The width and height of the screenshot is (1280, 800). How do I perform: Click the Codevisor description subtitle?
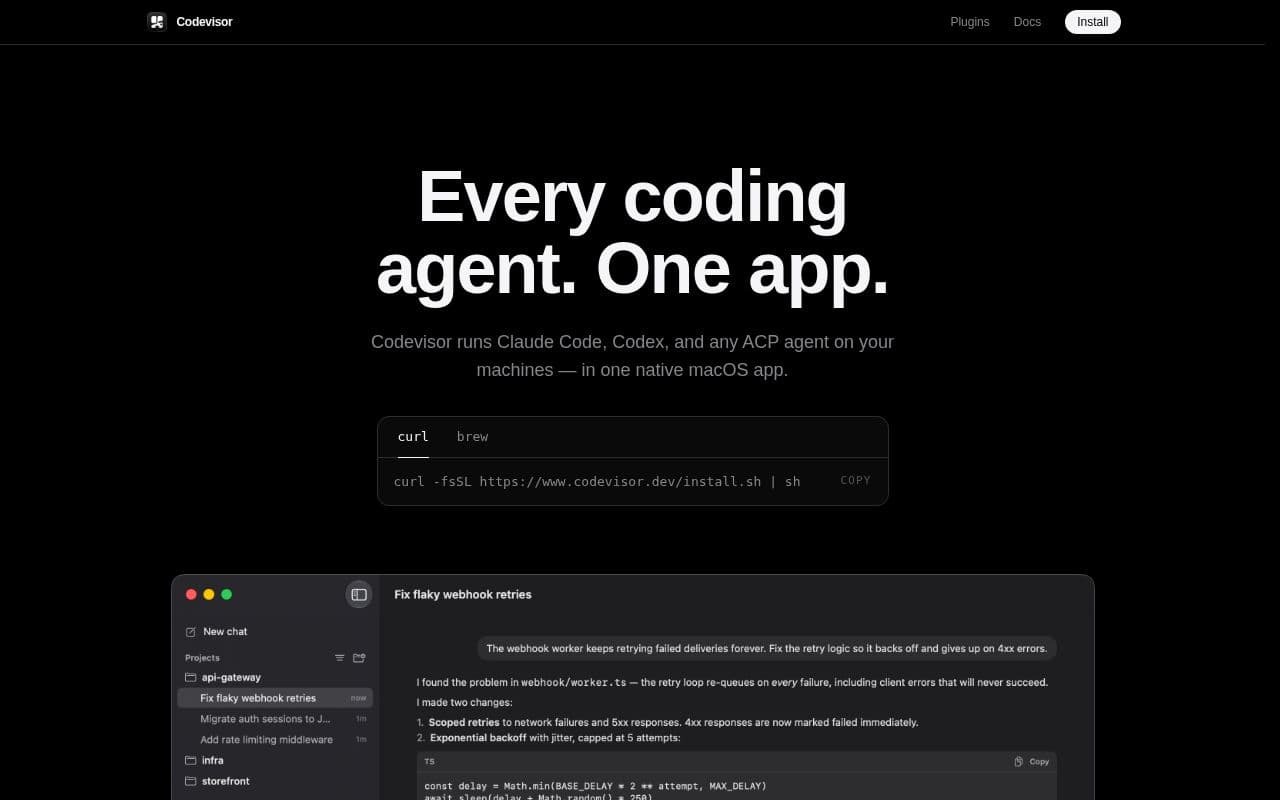click(x=632, y=356)
